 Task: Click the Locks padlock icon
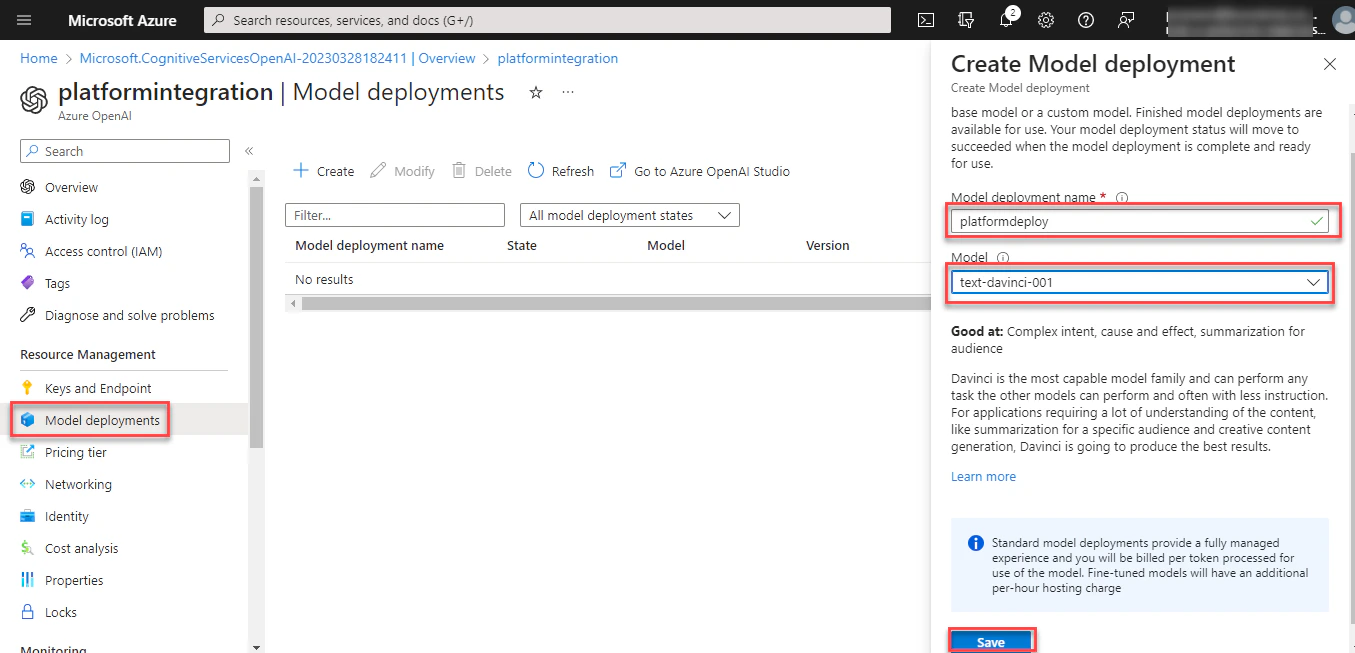(28, 612)
